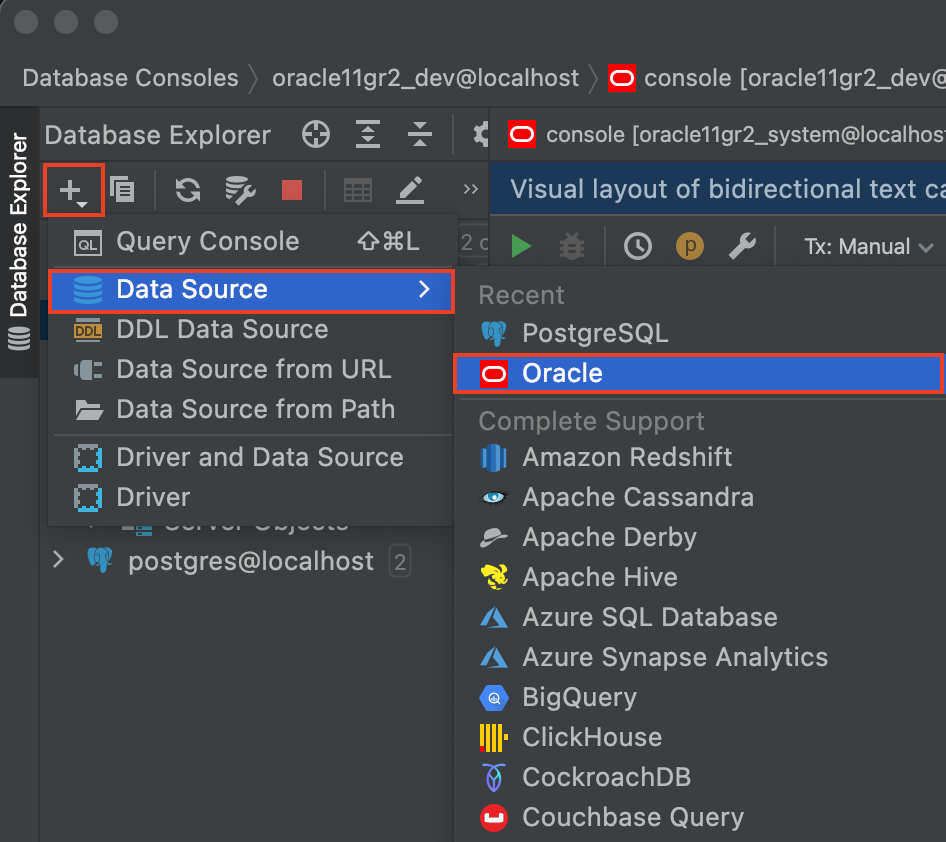The width and height of the screenshot is (946, 842).
Task: Open Database Explorer gear settings
Action: pos(481,134)
